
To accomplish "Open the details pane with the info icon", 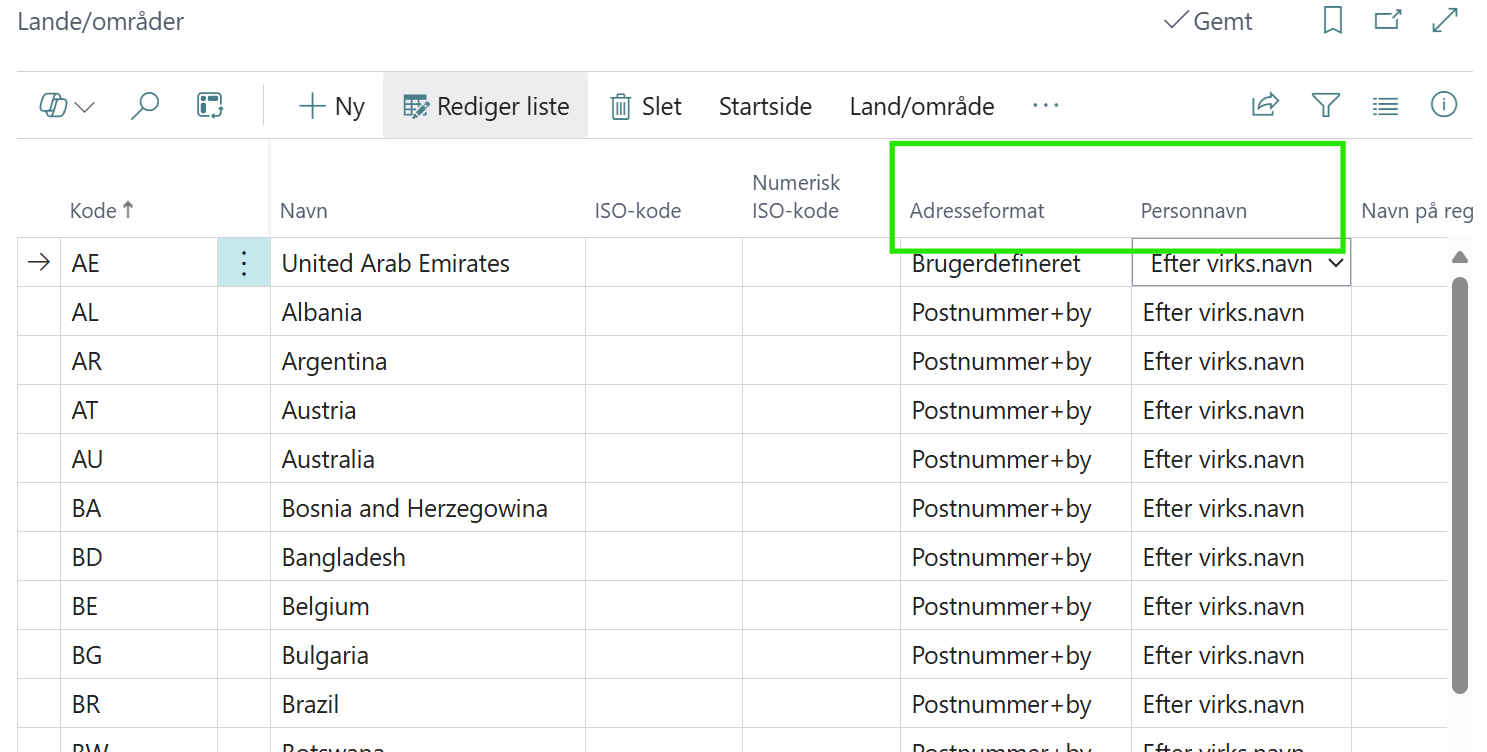I will coord(1444,104).
